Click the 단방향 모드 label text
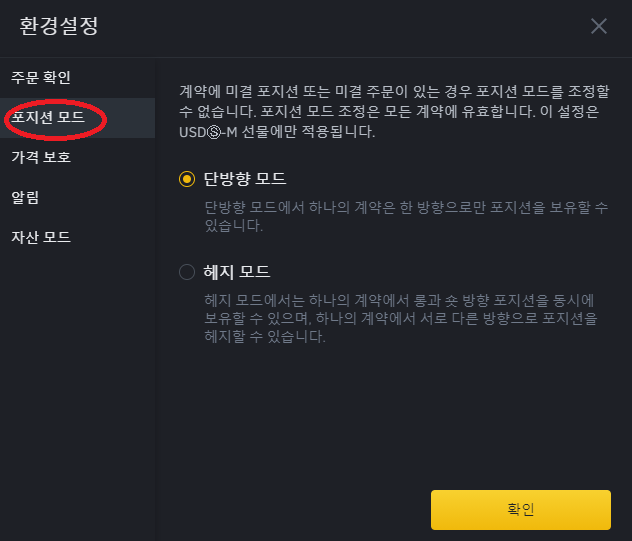This screenshot has width=632, height=541. coord(245,179)
